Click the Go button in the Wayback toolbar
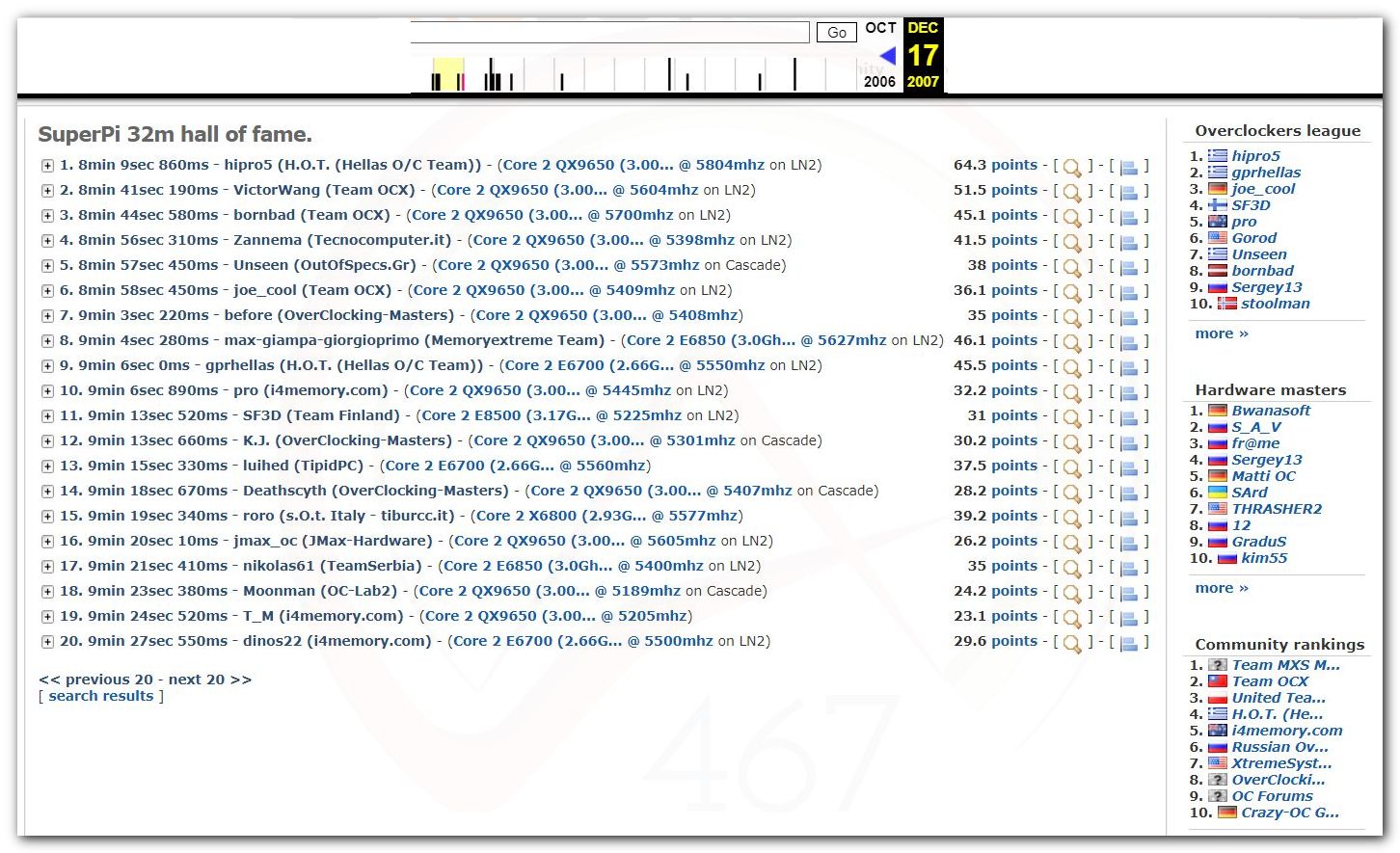 pyautogui.click(x=837, y=33)
